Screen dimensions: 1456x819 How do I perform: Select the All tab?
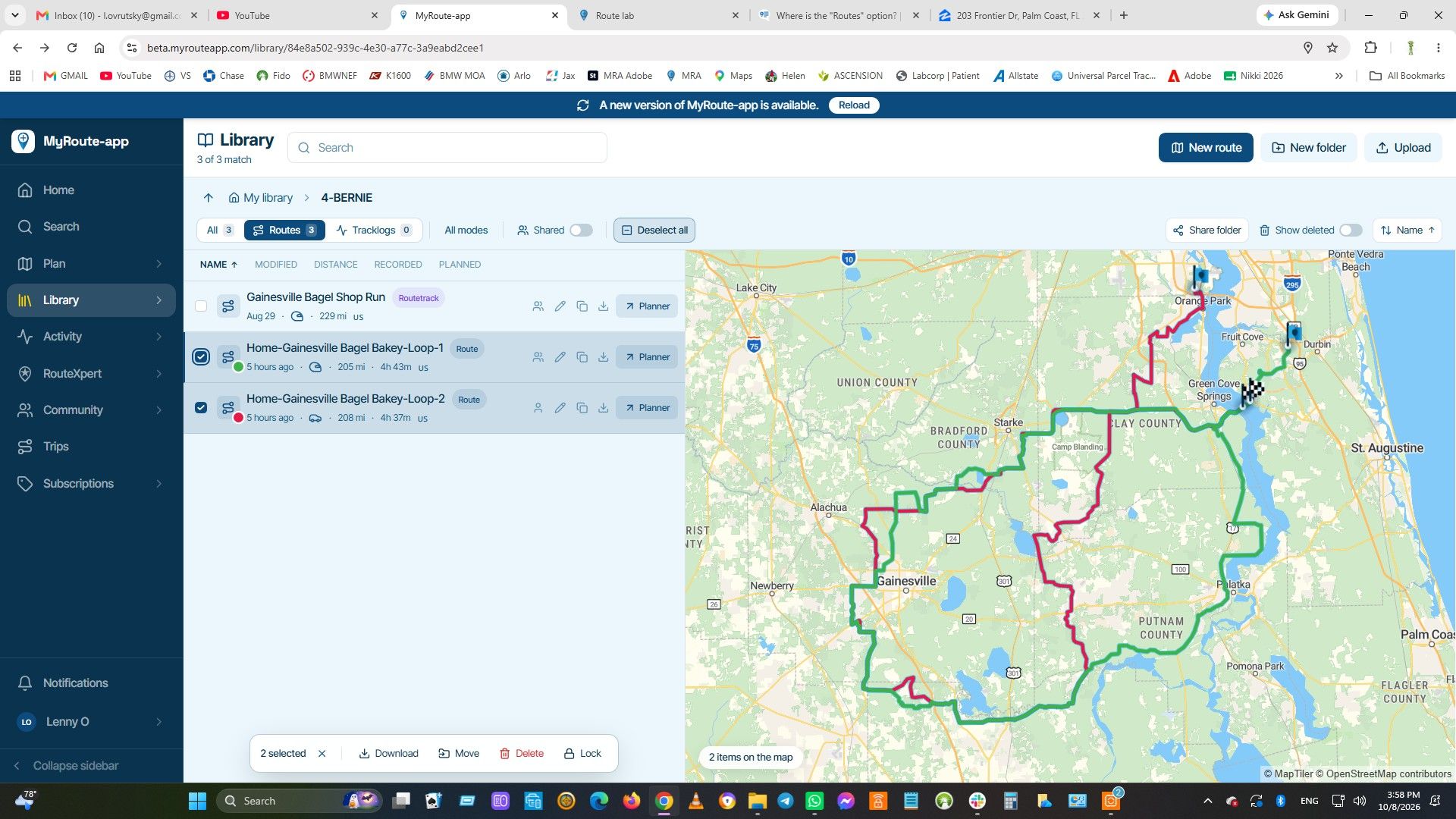pyautogui.click(x=220, y=231)
